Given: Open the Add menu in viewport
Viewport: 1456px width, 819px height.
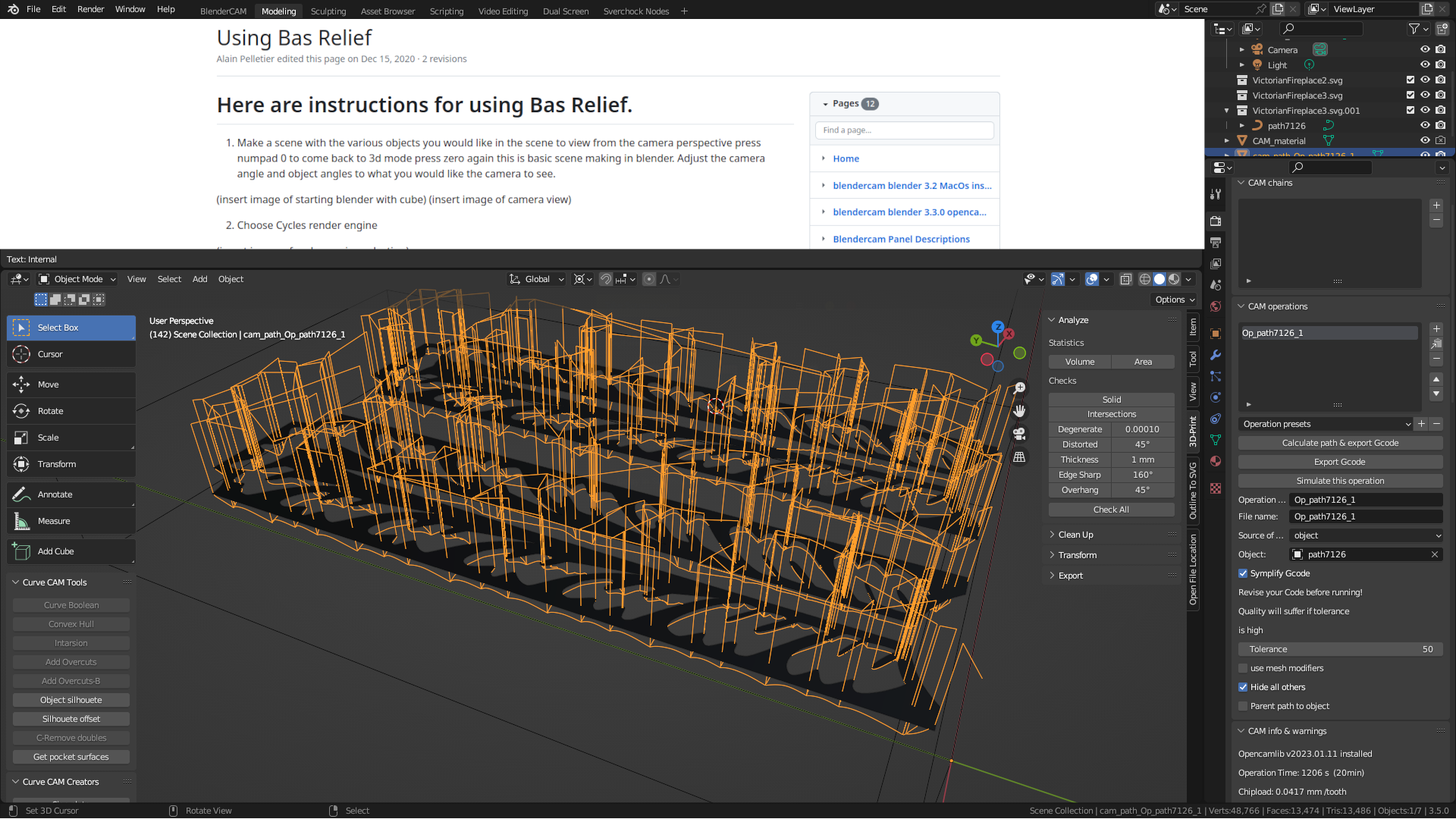Looking at the screenshot, I should [x=199, y=279].
